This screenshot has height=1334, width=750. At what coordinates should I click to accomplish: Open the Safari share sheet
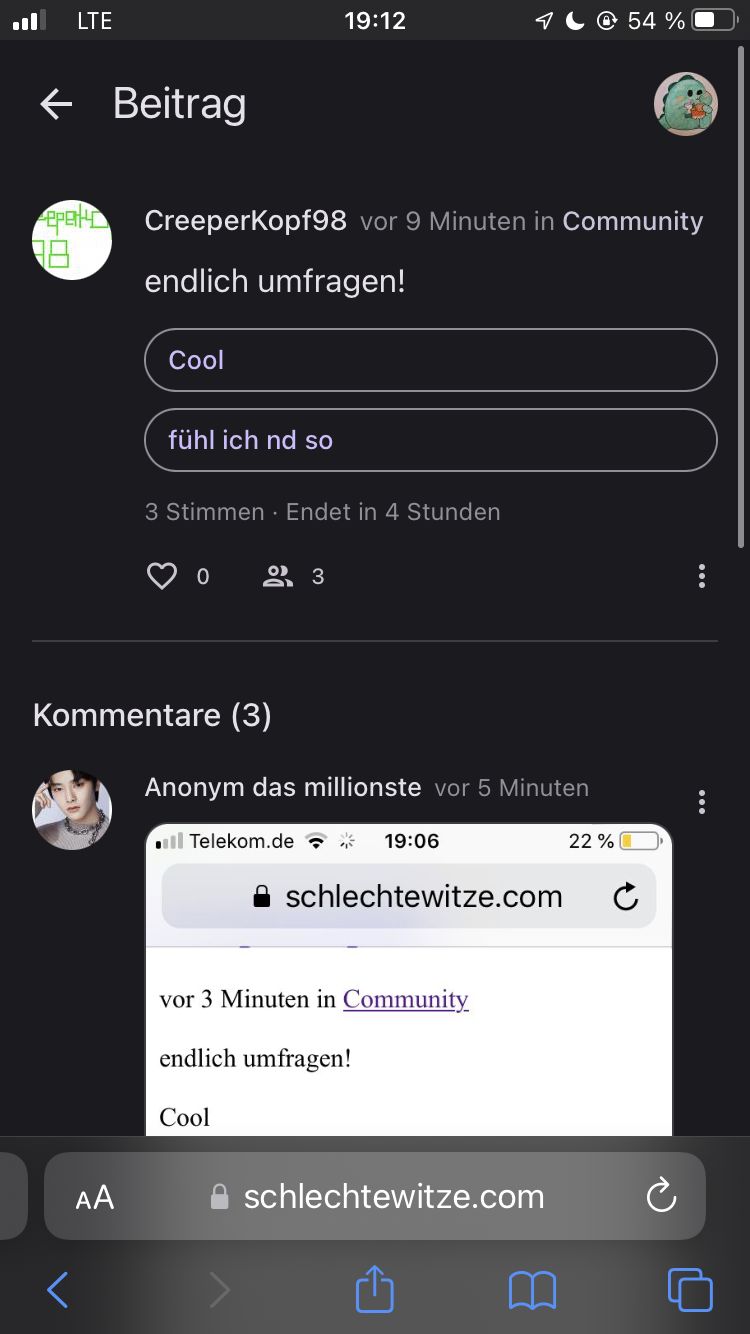(x=375, y=1289)
